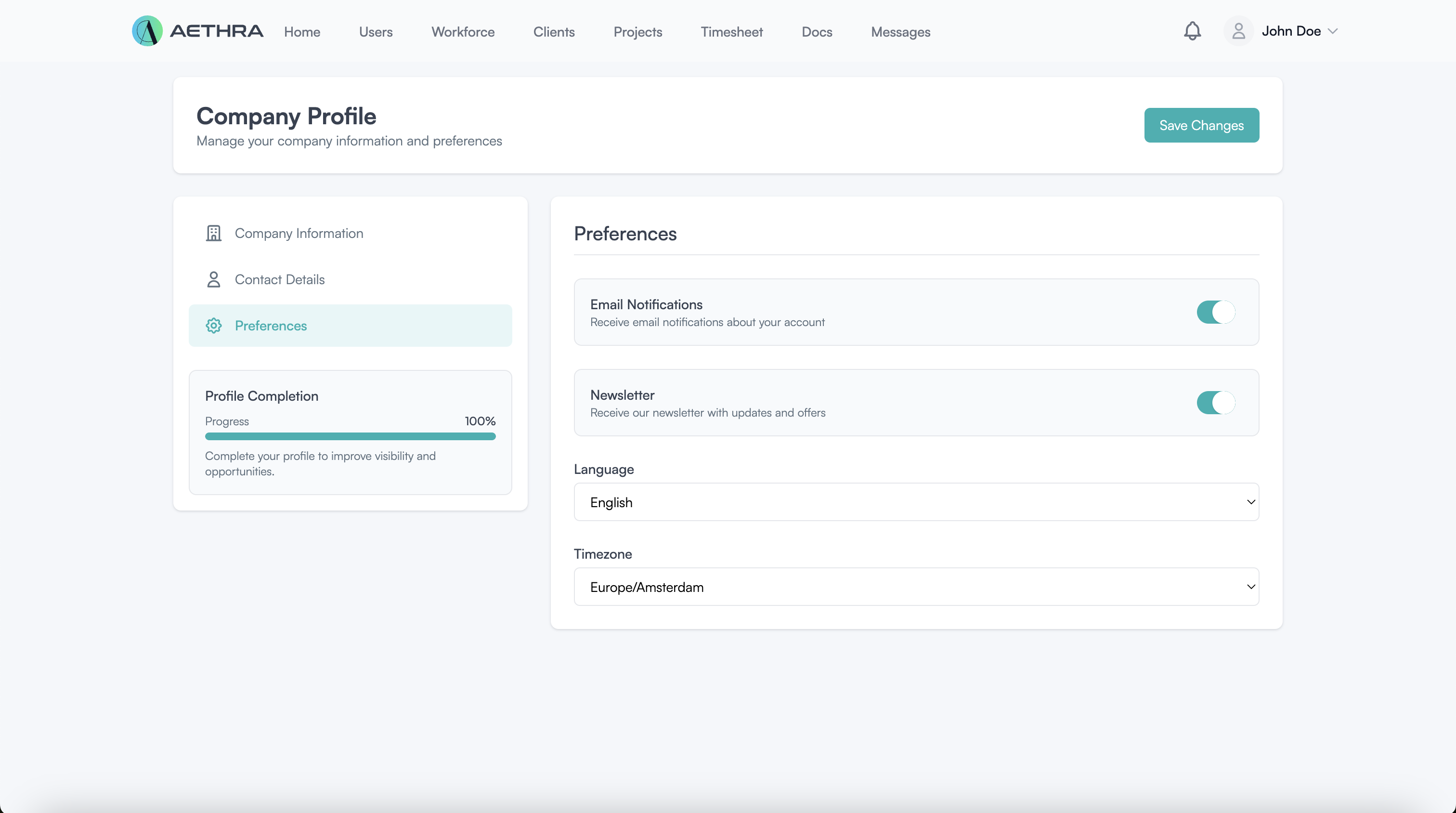Viewport: 1456px width, 813px height.
Task: Open the notifications bell
Action: [x=1192, y=31]
